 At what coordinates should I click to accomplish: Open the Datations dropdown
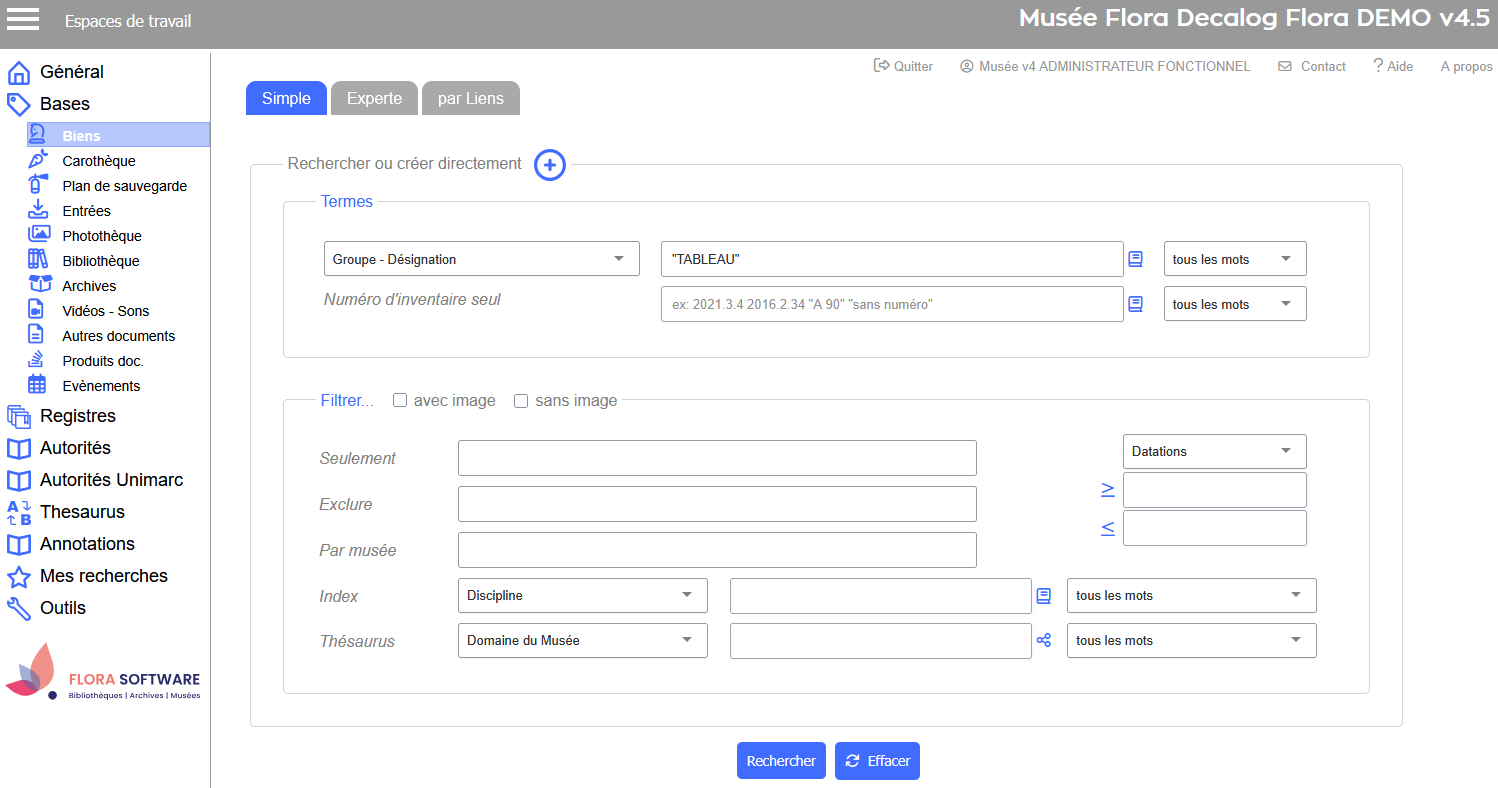click(1214, 451)
